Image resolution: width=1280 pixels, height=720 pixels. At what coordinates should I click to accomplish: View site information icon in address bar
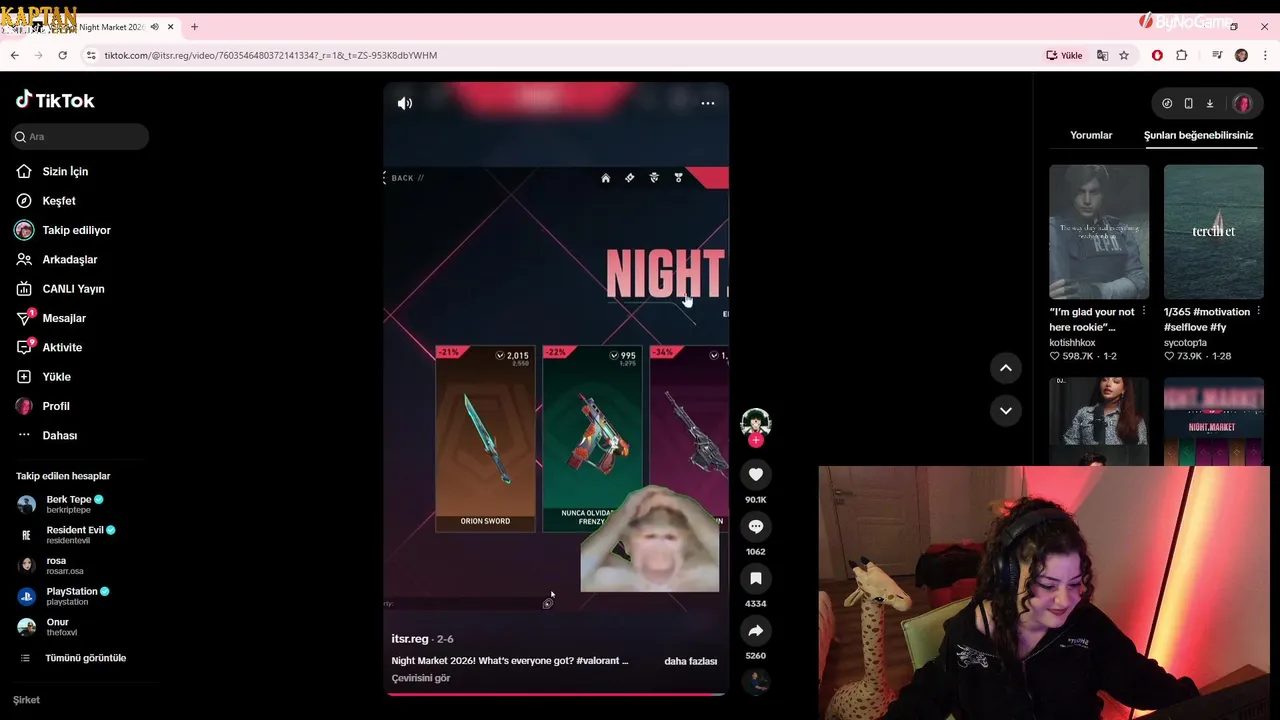[91, 55]
